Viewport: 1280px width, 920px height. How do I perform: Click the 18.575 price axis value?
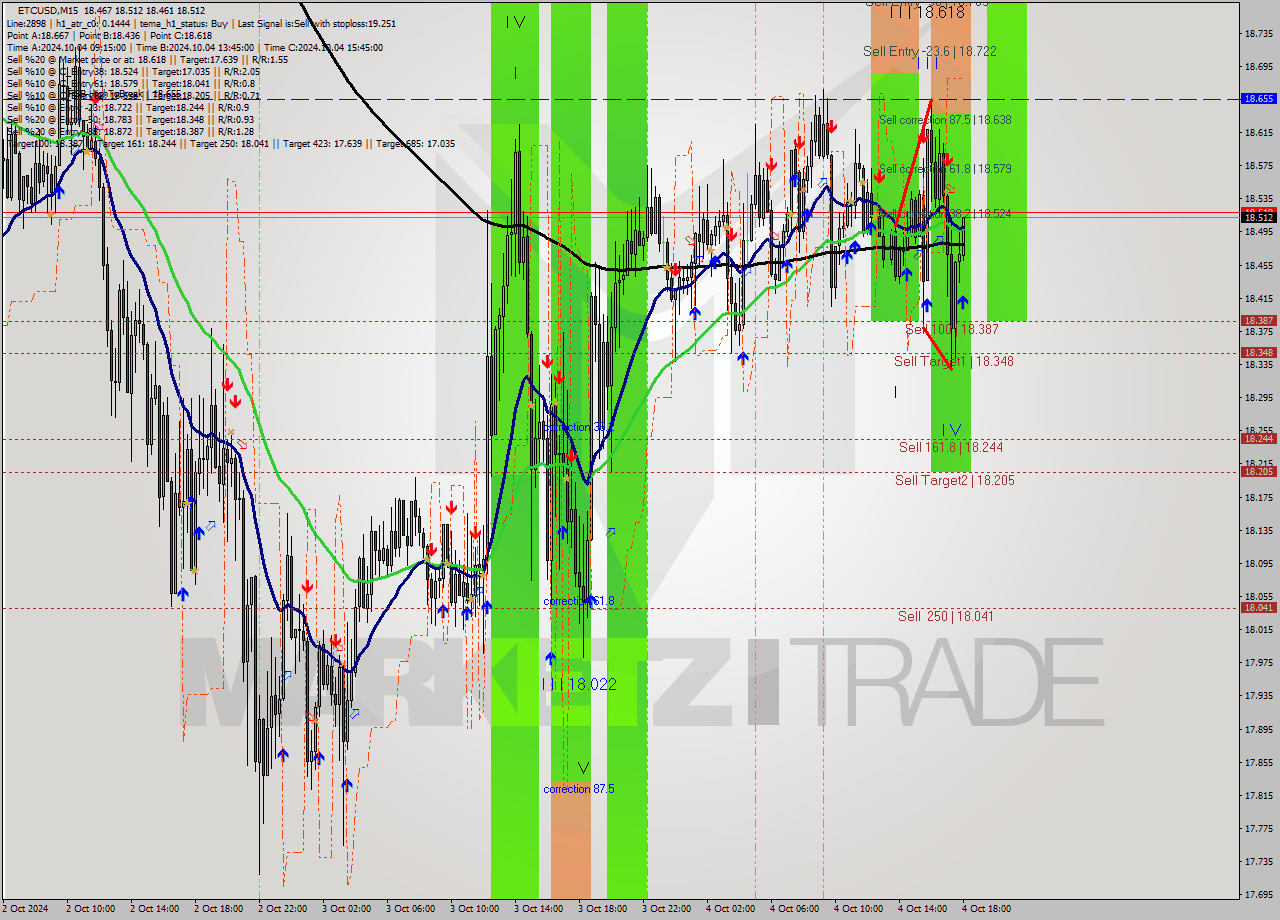pyautogui.click(x=1258, y=165)
